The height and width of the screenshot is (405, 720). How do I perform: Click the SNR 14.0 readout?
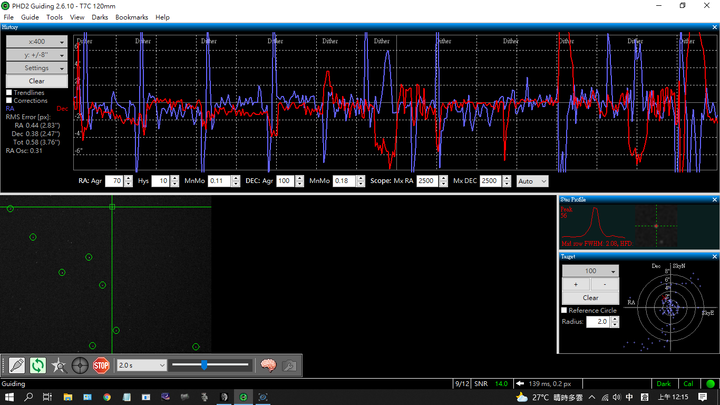coord(491,384)
